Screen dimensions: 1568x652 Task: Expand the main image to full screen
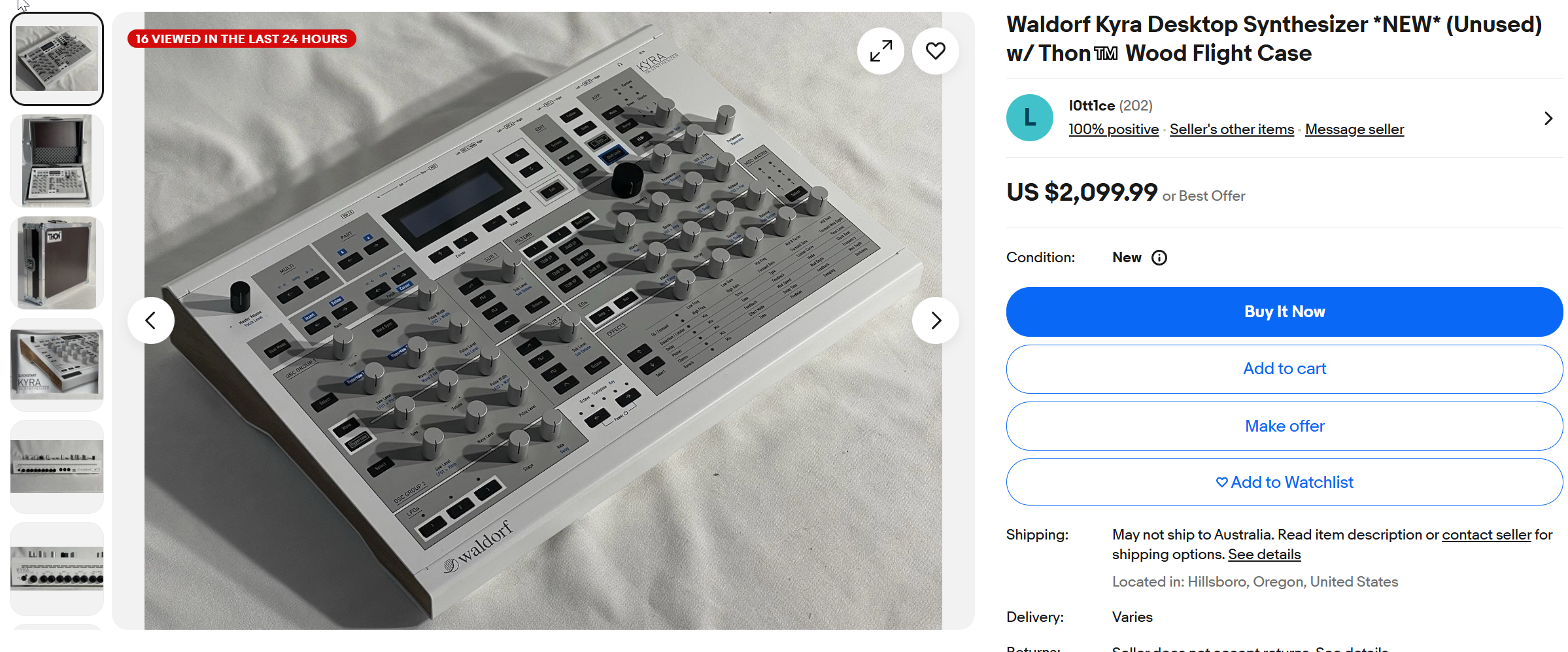(880, 51)
